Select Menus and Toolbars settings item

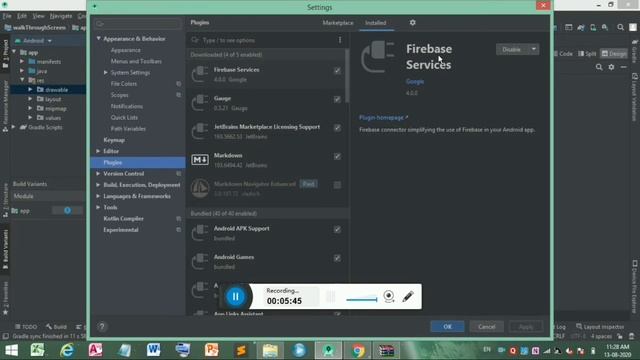pos(136,61)
